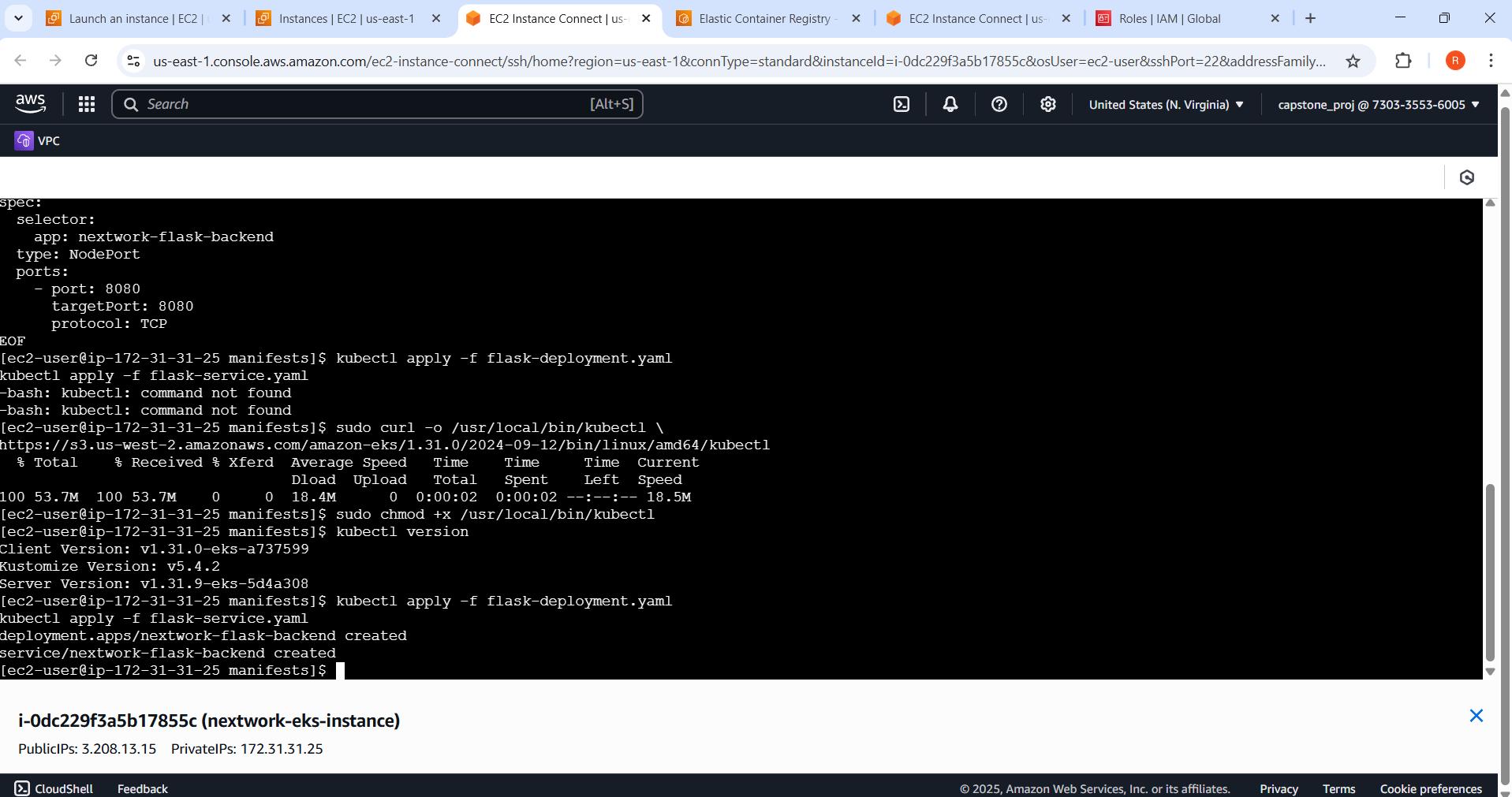Click the 'Server Version: v1.31.9-eks-5d4a308' line
Screen dimensions: 1512x797
[155, 583]
